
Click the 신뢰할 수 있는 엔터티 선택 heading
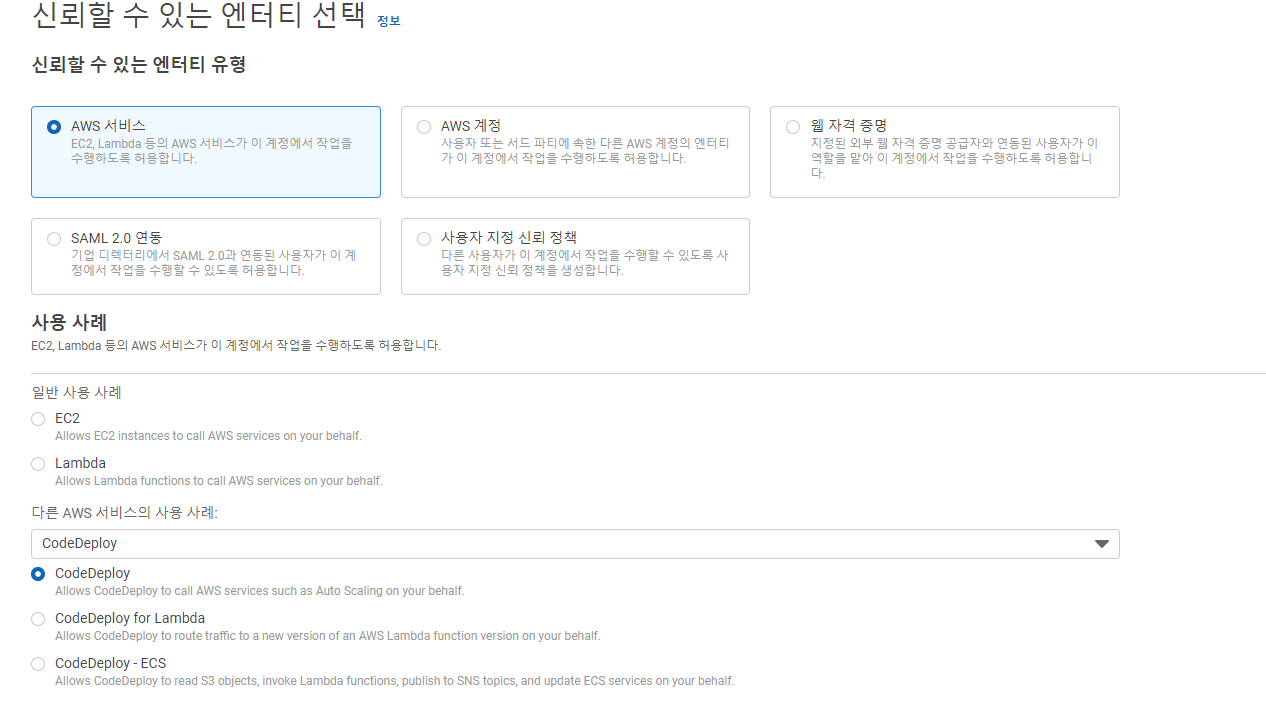[x=199, y=16]
